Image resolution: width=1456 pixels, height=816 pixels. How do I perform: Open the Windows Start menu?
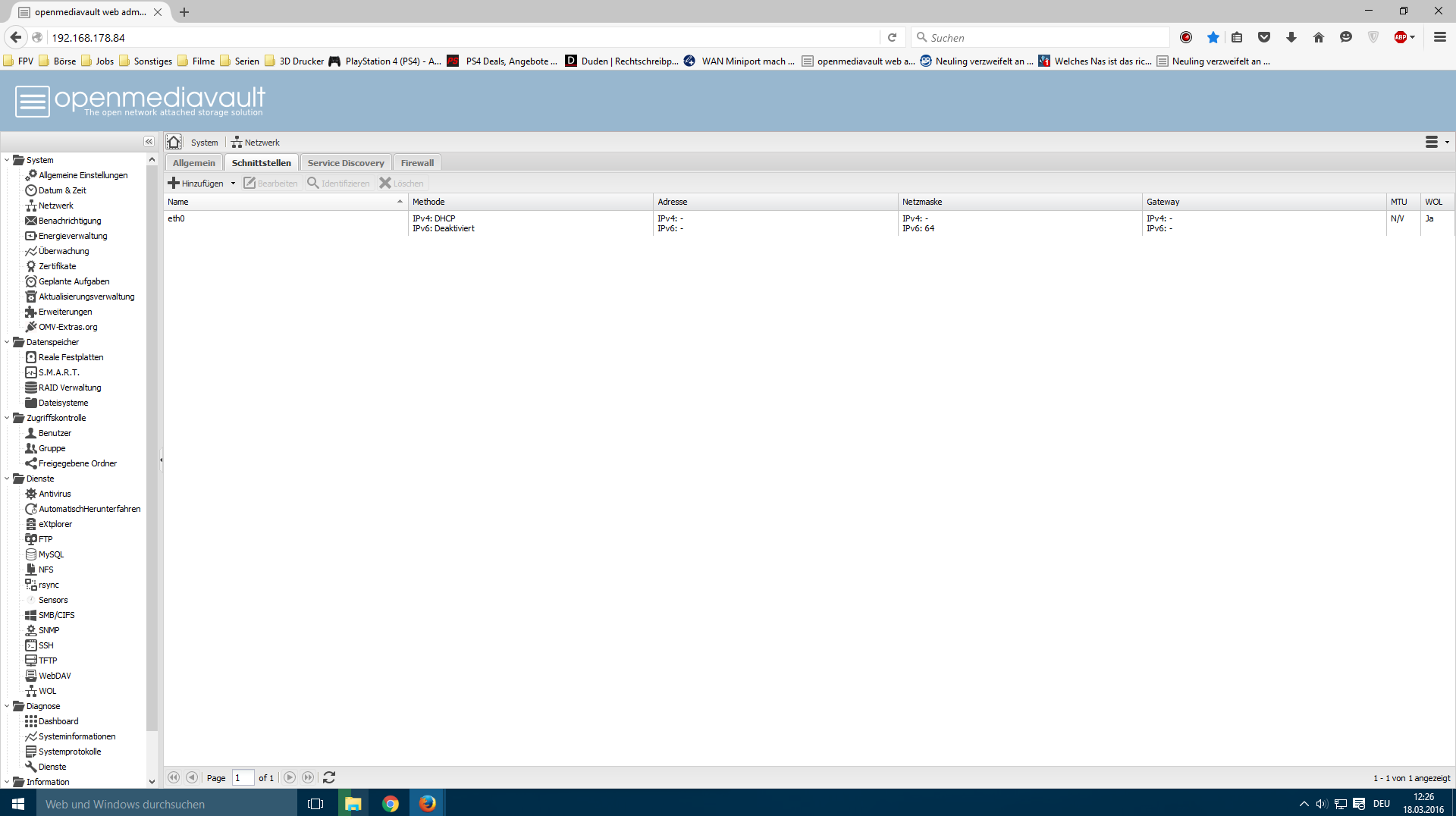pos(18,804)
